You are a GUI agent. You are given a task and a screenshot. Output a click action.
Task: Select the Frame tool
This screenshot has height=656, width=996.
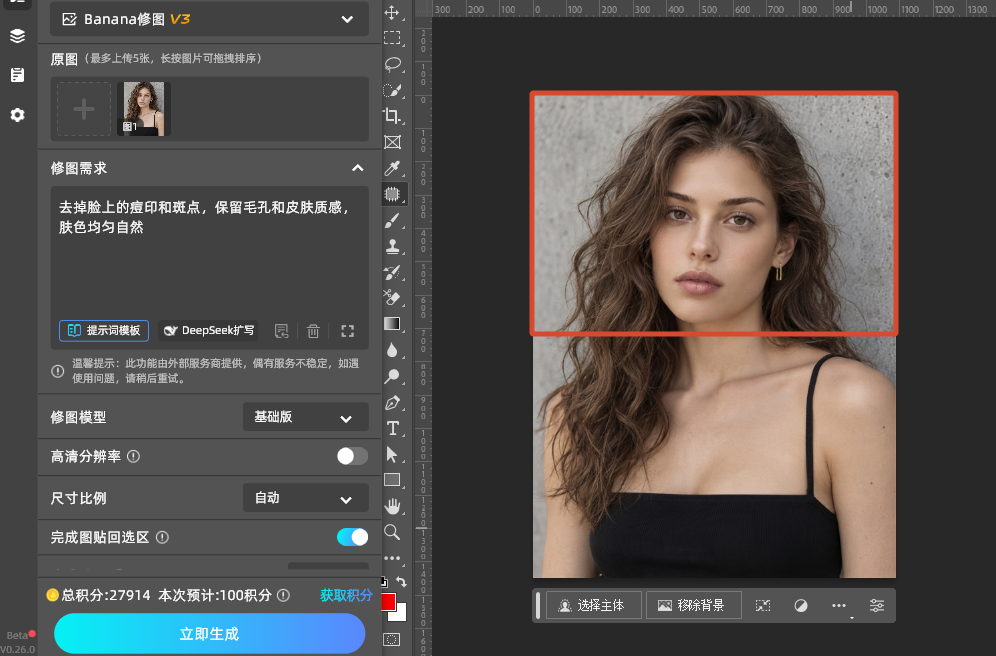tap(393, 142)
